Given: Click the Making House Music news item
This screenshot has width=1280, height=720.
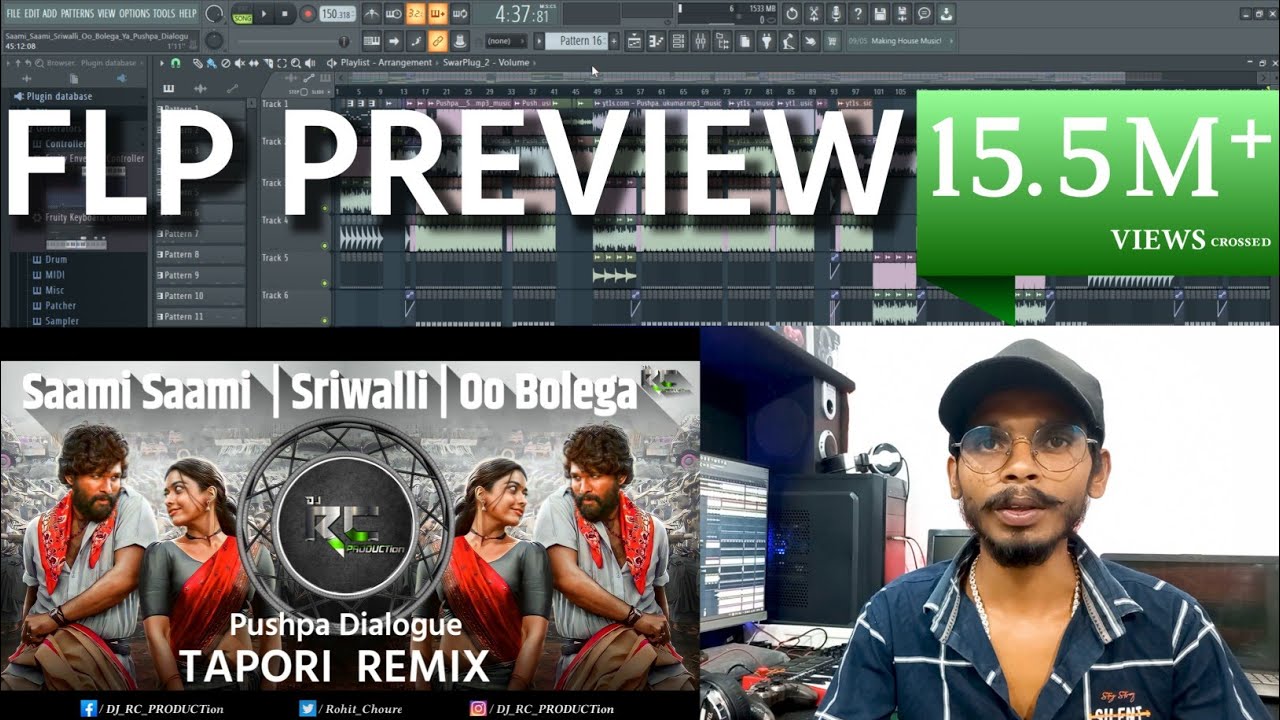Looking at the screenshot, I should (902, 41).
